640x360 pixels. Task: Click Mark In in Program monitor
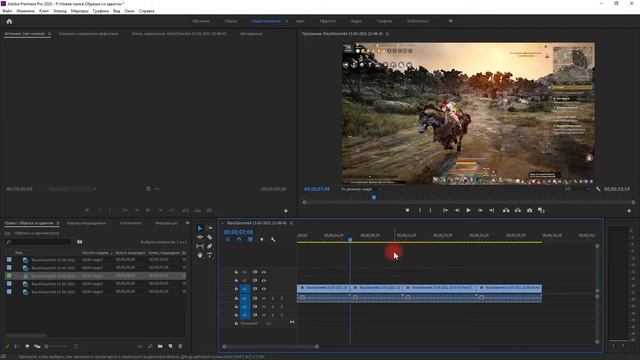point(420,210)
